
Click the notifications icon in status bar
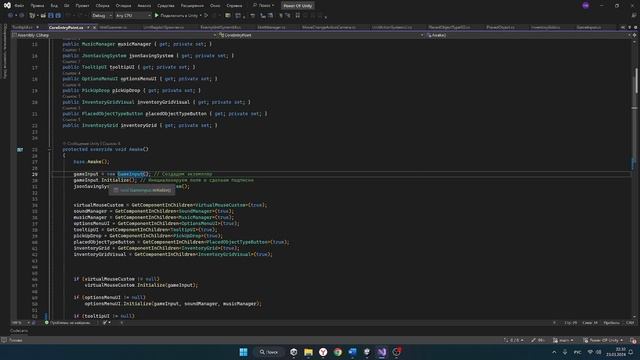coord(633,340)
